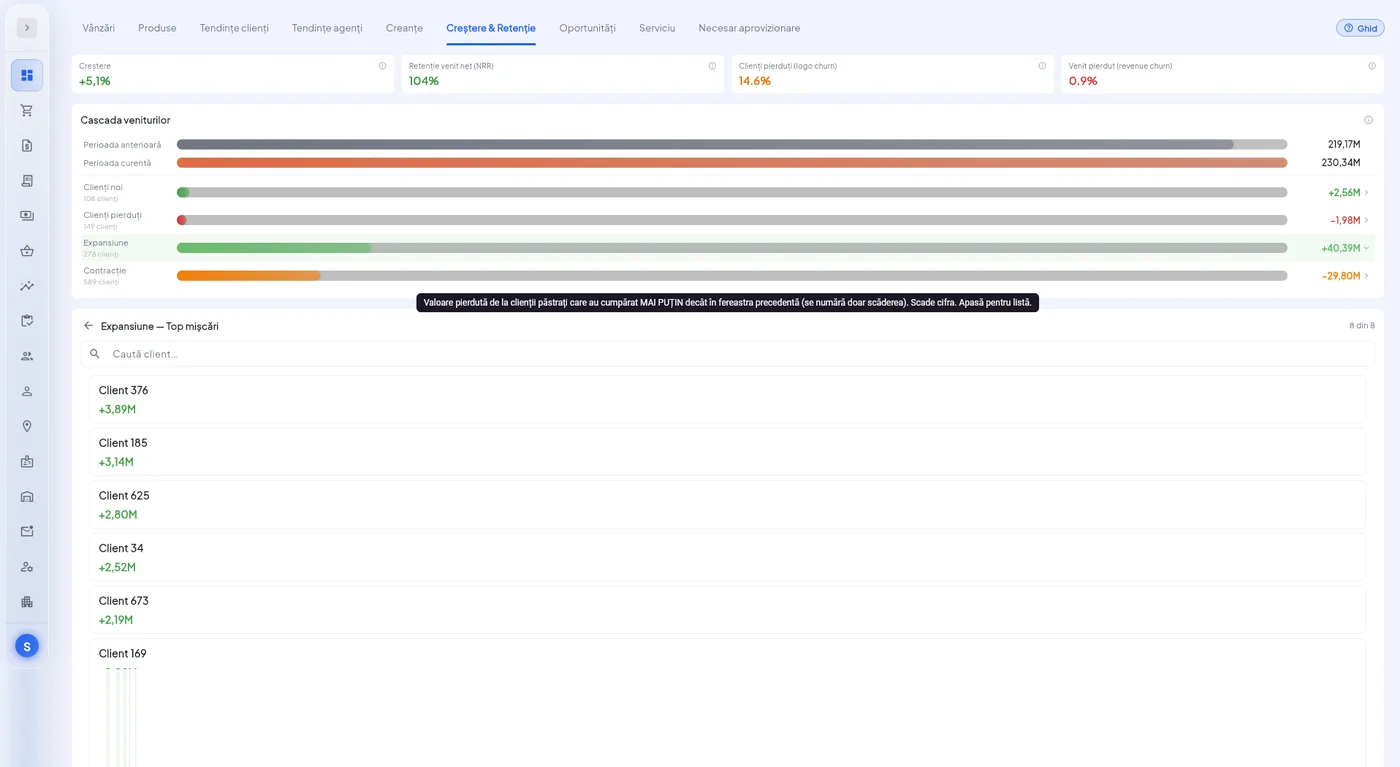Screen dimensions: 1400x767
Task: Expand the sidebar with the chevron button
Action: (27, 28)
